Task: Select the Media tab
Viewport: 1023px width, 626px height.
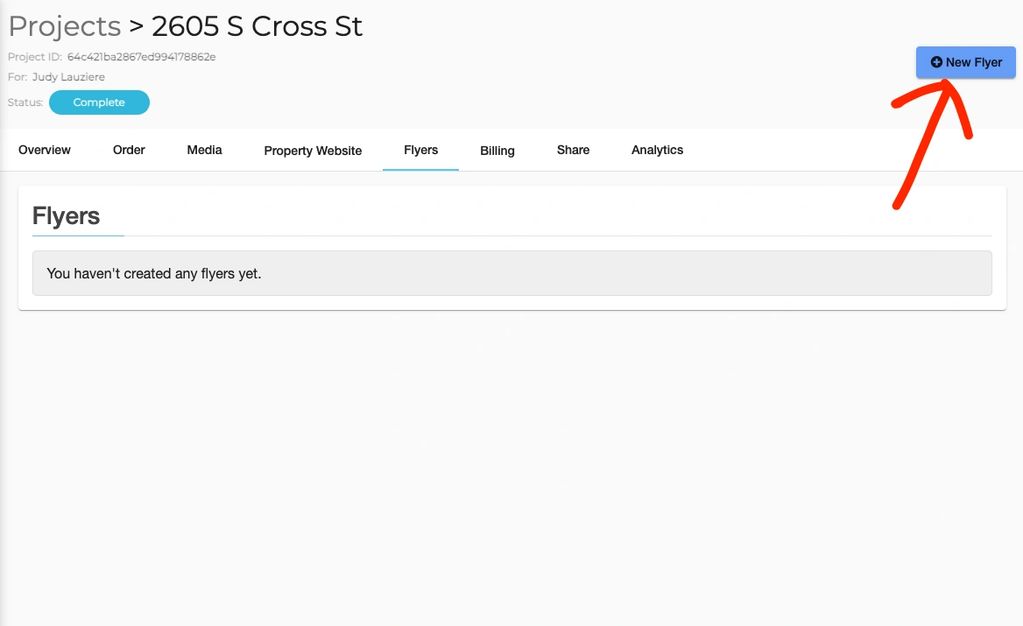Action: pyautogui.click(x=204, y=150)
